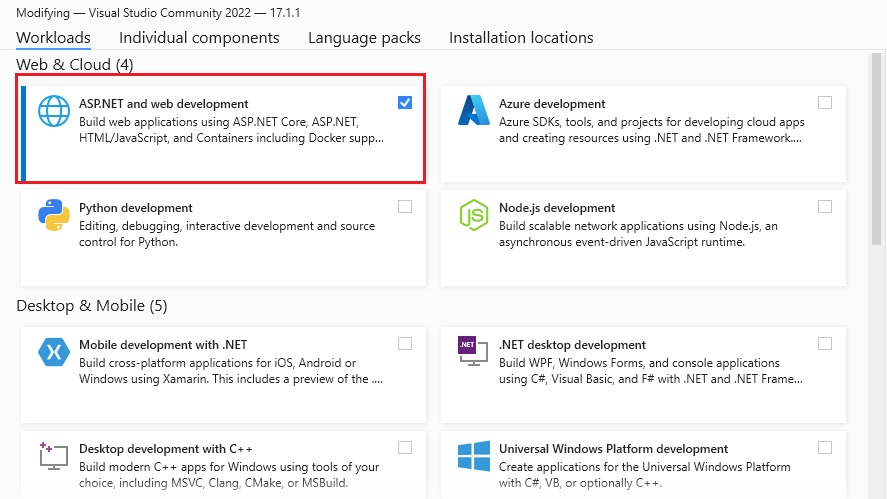This screenshot has width=887, height=499.
Task: Click the 'Build WPF, Windows Forms' description text
Action: (x=651, y=371)
